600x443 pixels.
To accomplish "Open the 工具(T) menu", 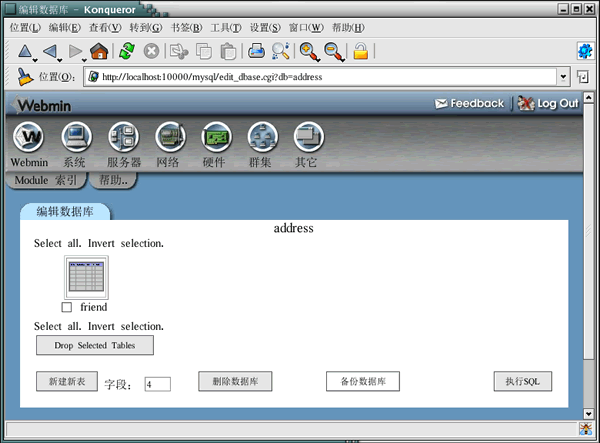I will (226, 28).
